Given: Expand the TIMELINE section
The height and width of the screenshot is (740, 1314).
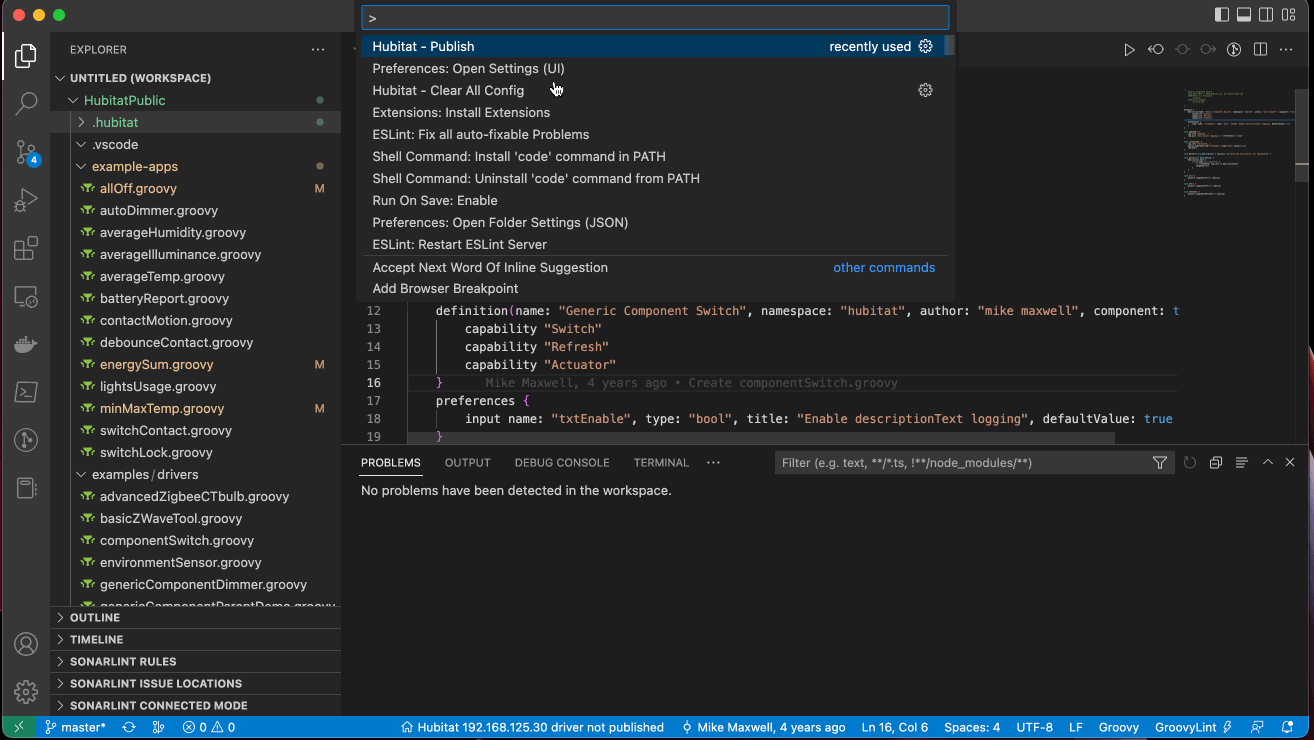Looking at the screenshot, I should (x=195, y=639).
